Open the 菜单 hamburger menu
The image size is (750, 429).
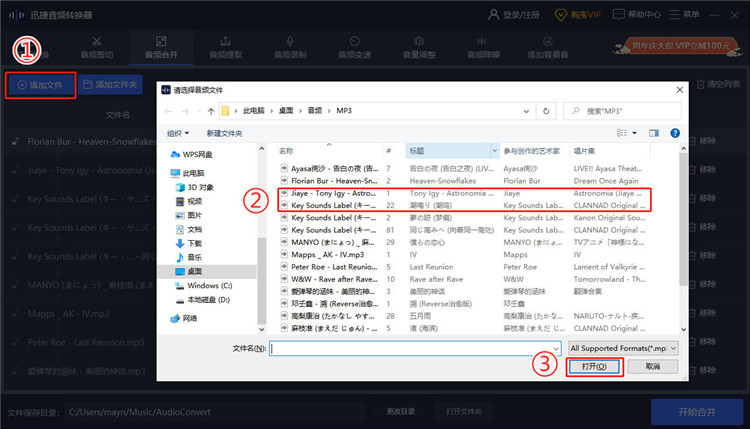684,15
